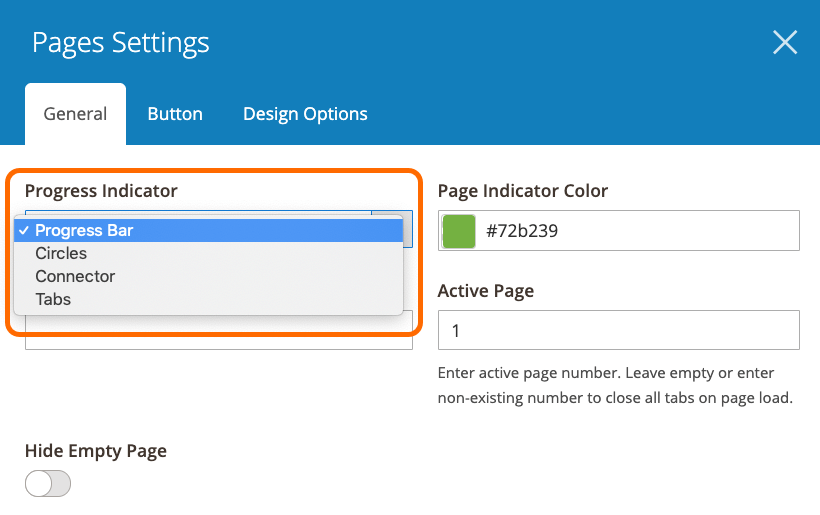Focus the Active Page number field

point(618,330)
